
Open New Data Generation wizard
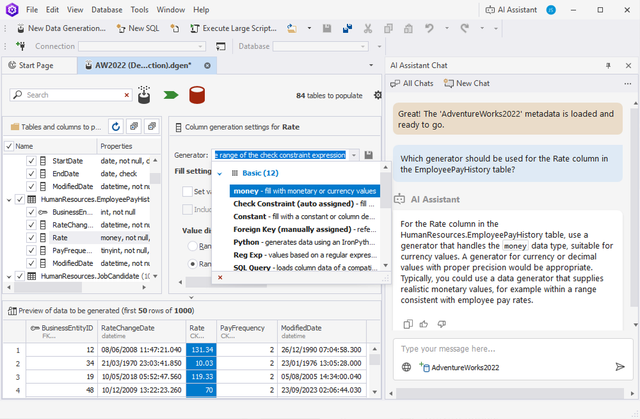click(61, 28)
